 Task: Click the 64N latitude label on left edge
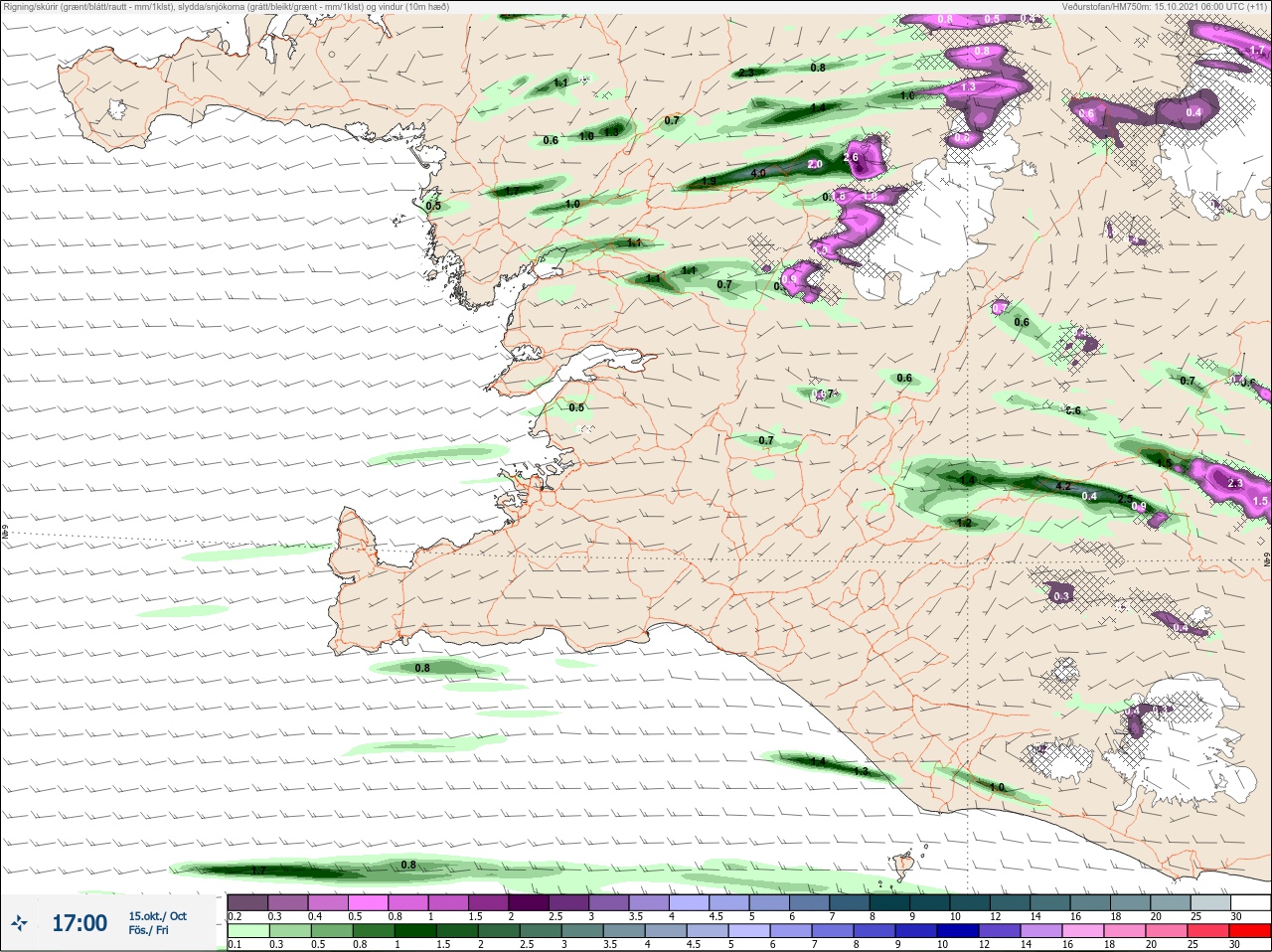pos(5,533)
